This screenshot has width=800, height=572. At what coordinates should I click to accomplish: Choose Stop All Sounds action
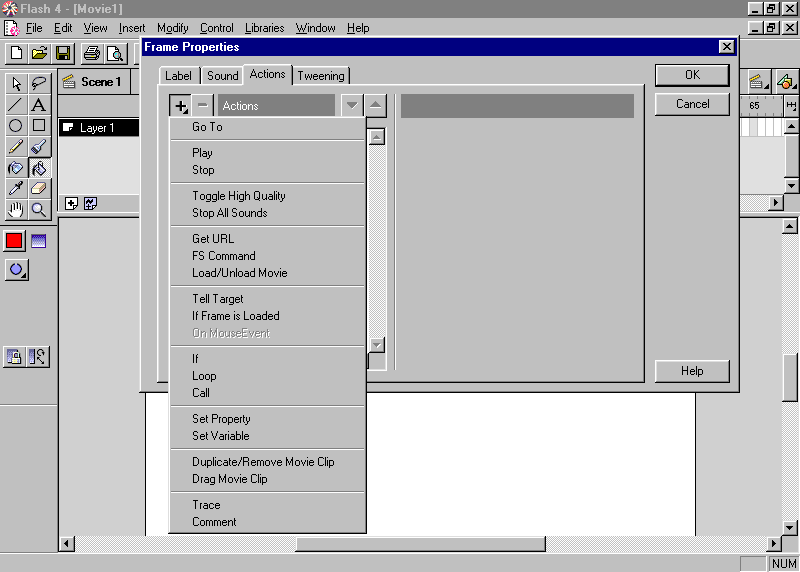pyautogui.click(x=267, y=213)
